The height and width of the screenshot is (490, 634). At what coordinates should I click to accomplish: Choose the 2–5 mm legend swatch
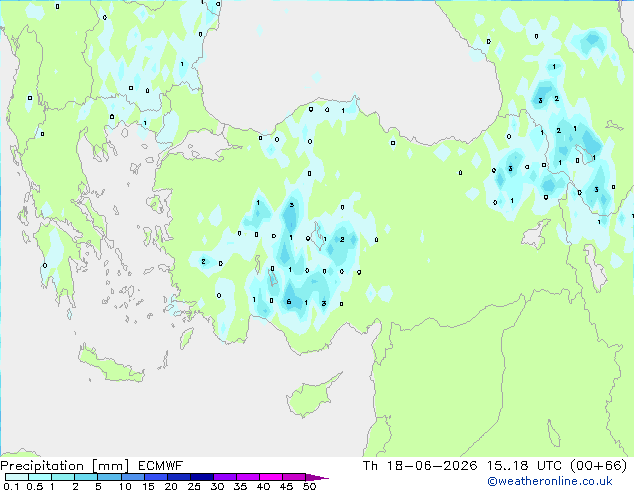[x=86, y=477]
